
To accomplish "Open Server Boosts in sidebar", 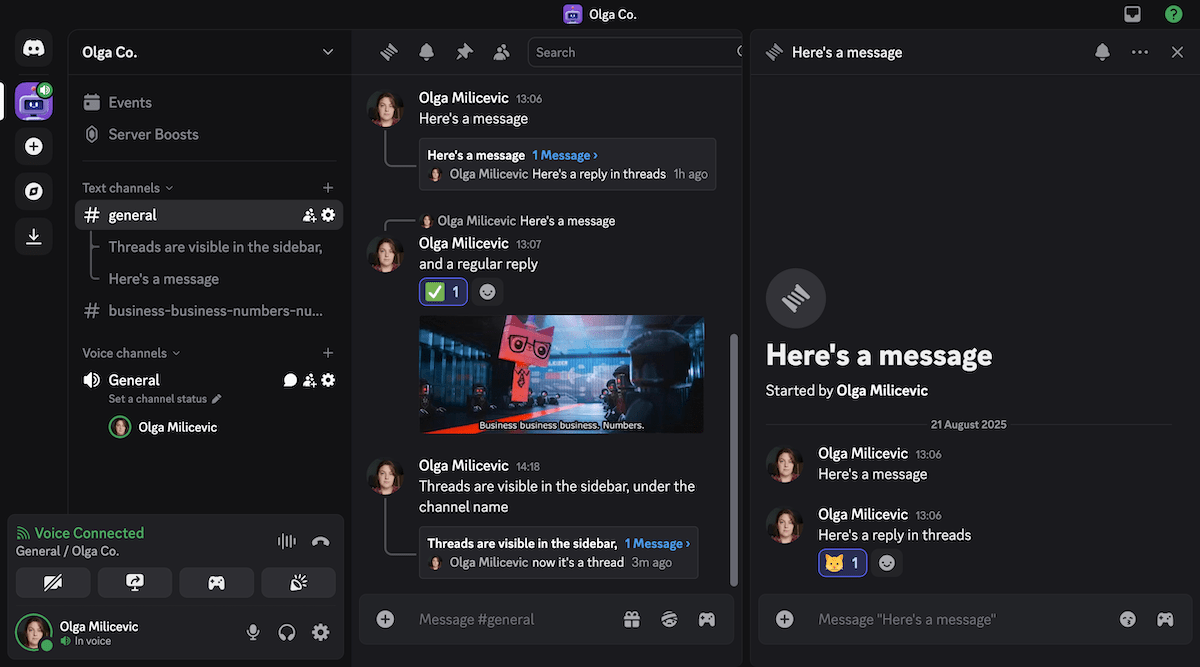I will tap(209, 134).
